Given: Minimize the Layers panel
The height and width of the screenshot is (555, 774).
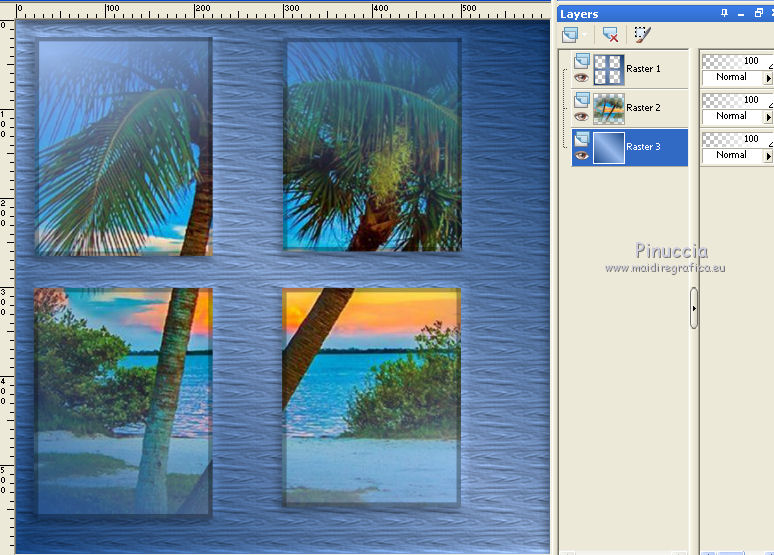Looking at the screenshot, I should [x=741, y=14].
